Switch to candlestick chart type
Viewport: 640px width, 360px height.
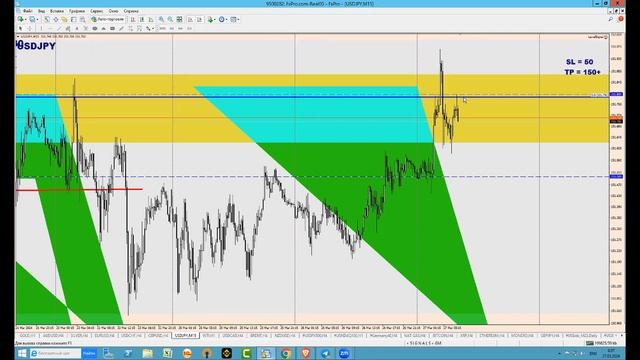coord(142,20)
